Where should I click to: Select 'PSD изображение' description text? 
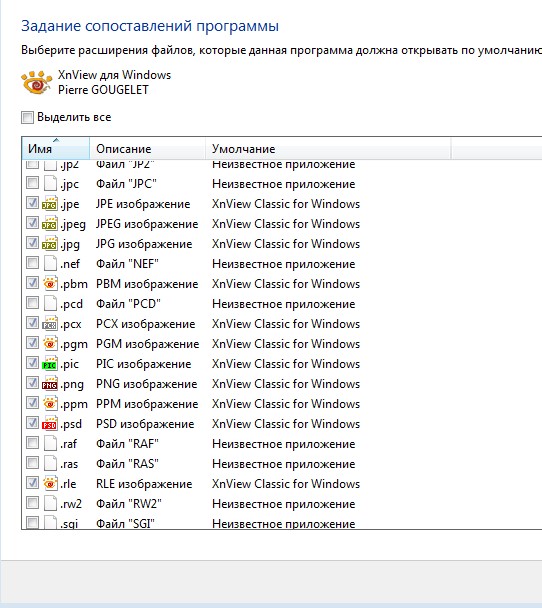pos(145,424)
